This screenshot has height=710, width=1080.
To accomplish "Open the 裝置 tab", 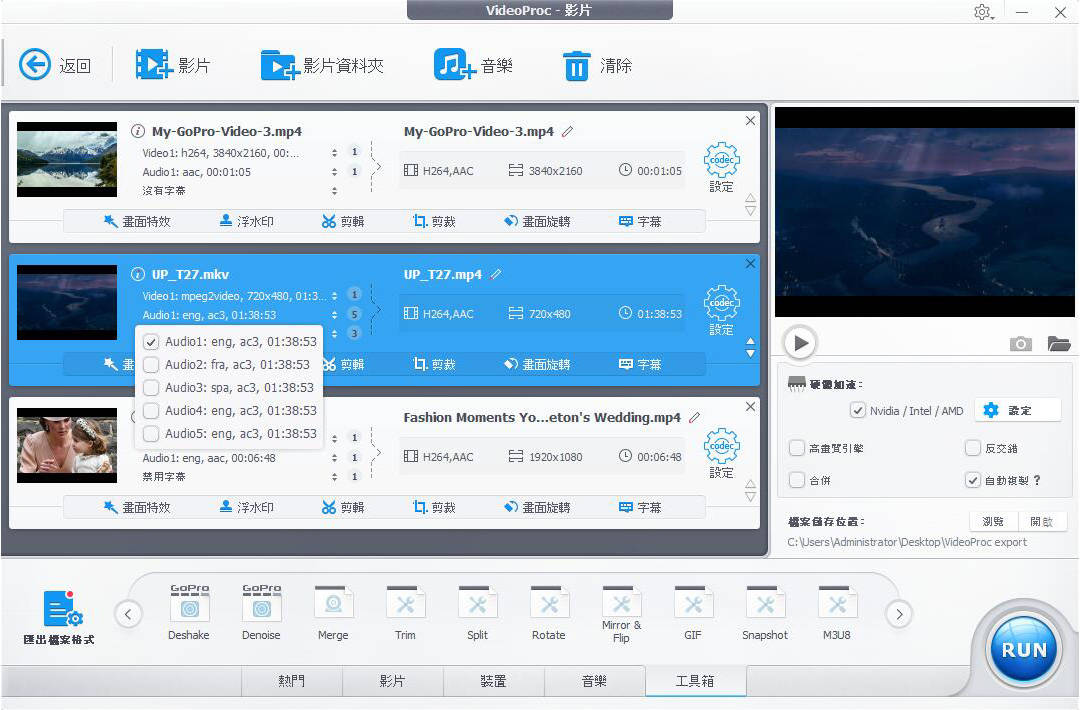I will coord(493,681).
